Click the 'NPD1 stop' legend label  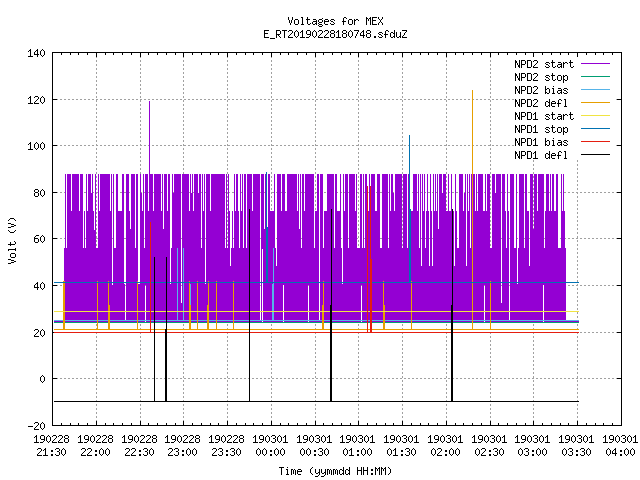541,129
